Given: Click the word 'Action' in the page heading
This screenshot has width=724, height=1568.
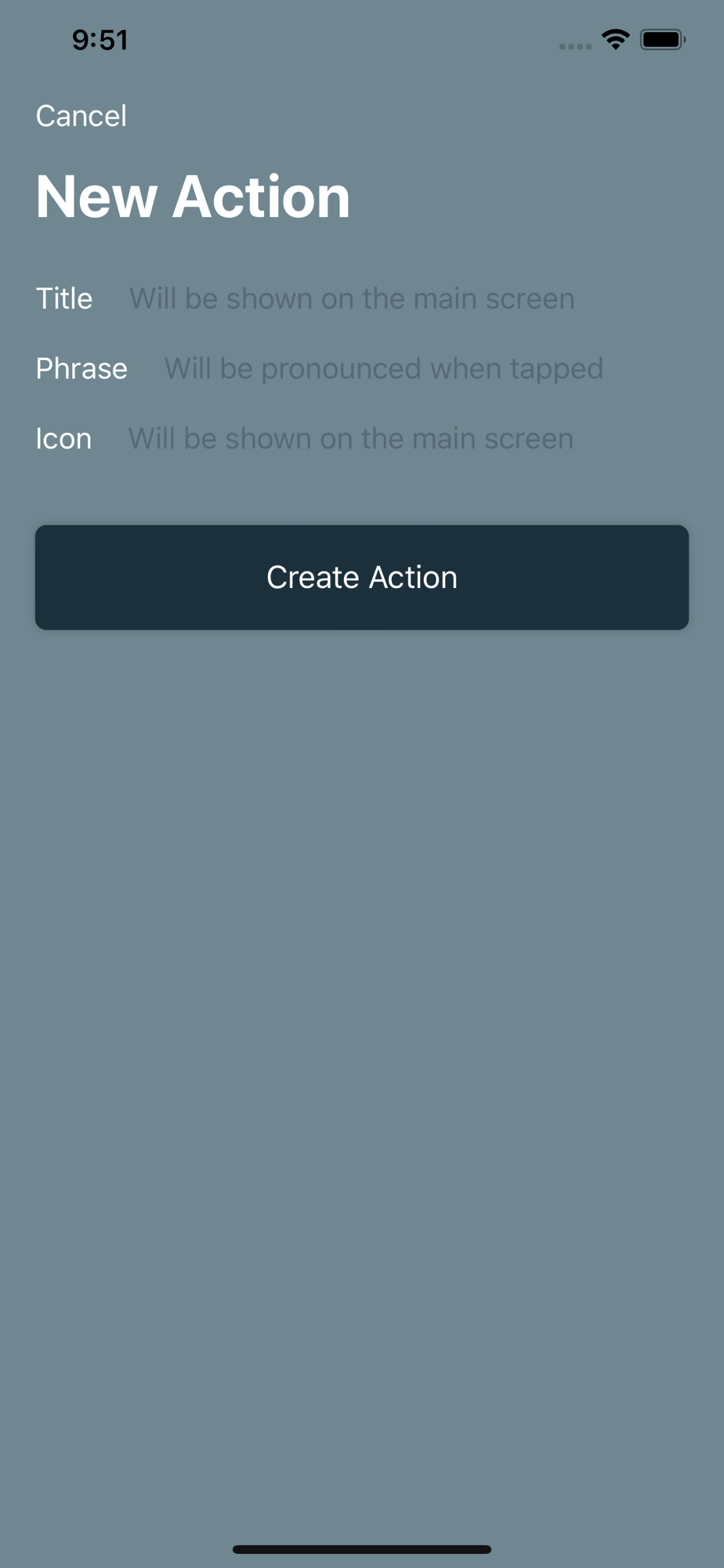Looking at the screenshot, I should (x=261, y=196).
